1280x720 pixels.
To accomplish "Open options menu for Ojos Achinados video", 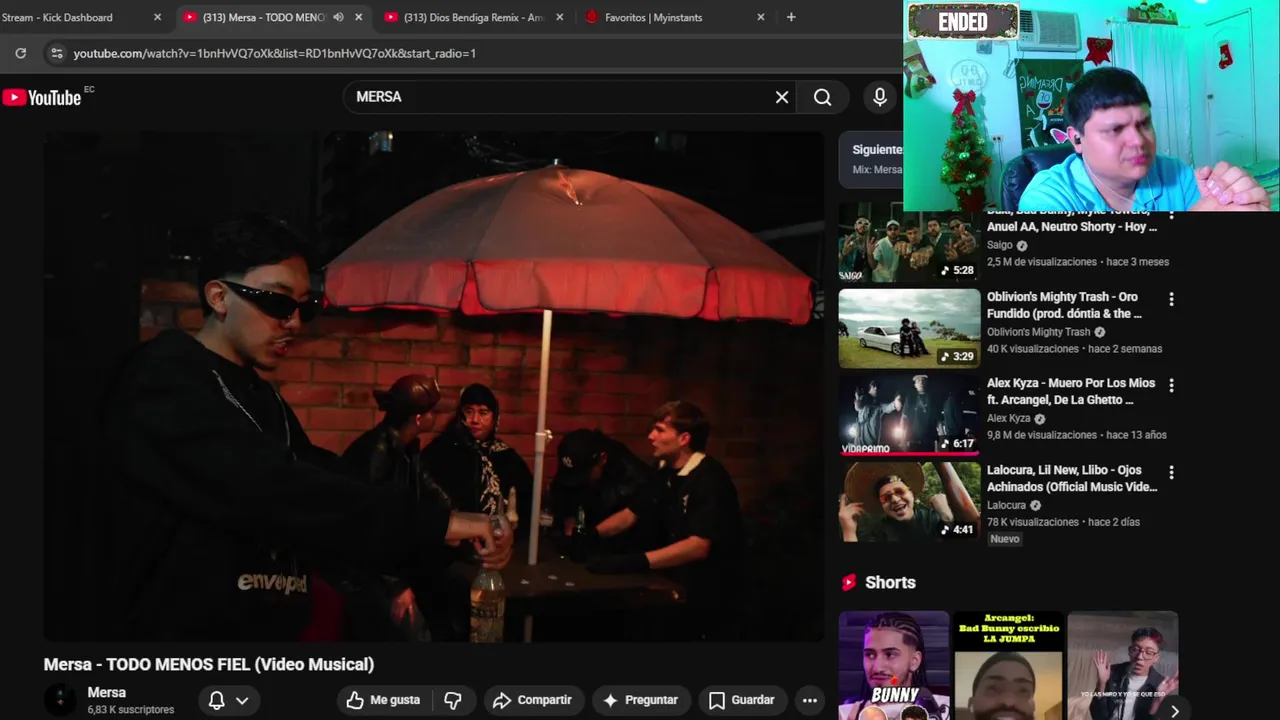I will pos(1171,472).
